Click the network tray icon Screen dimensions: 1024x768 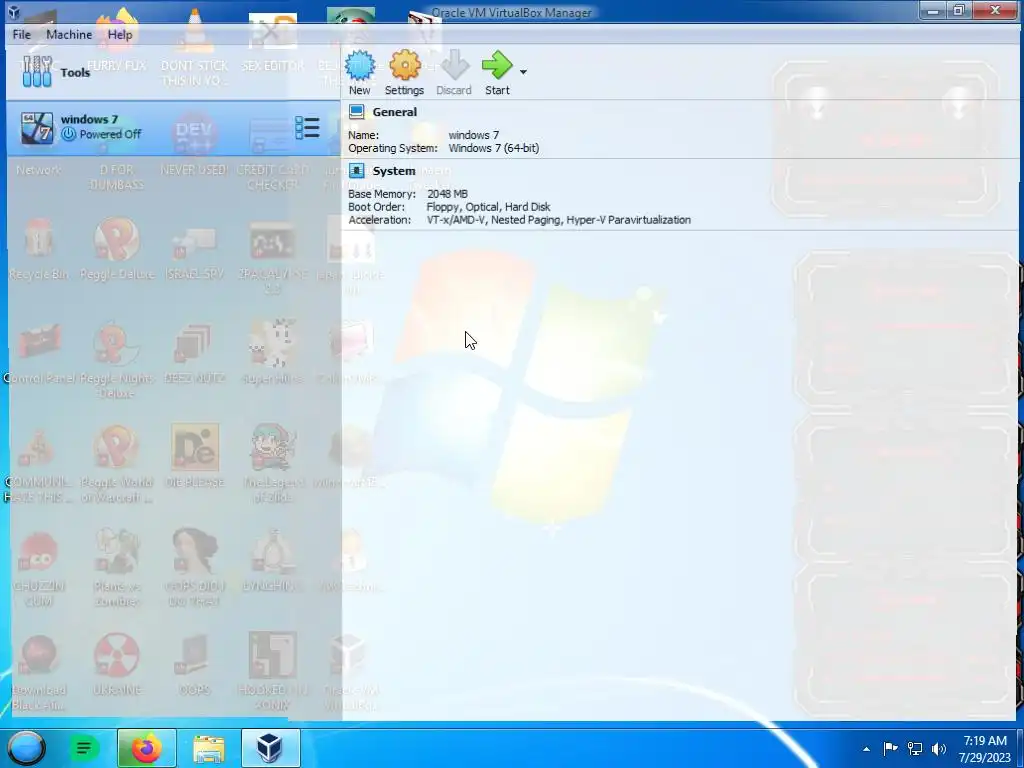click(915, 749)
